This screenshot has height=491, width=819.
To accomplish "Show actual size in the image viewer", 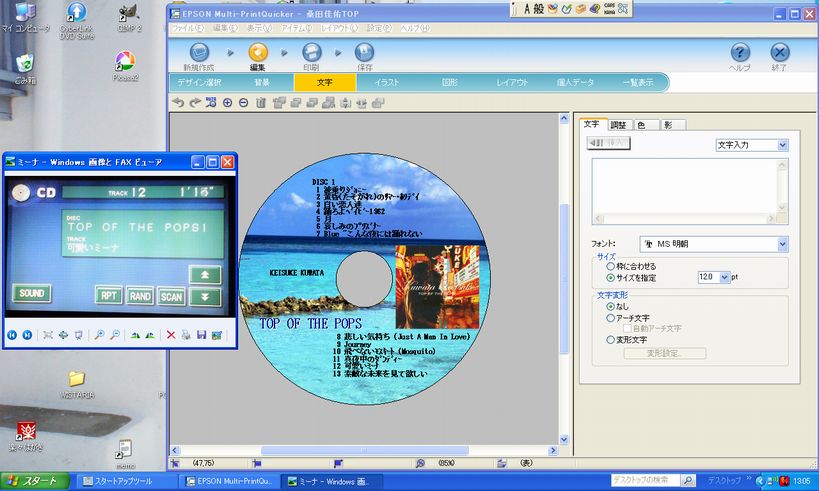I will 63,335.
